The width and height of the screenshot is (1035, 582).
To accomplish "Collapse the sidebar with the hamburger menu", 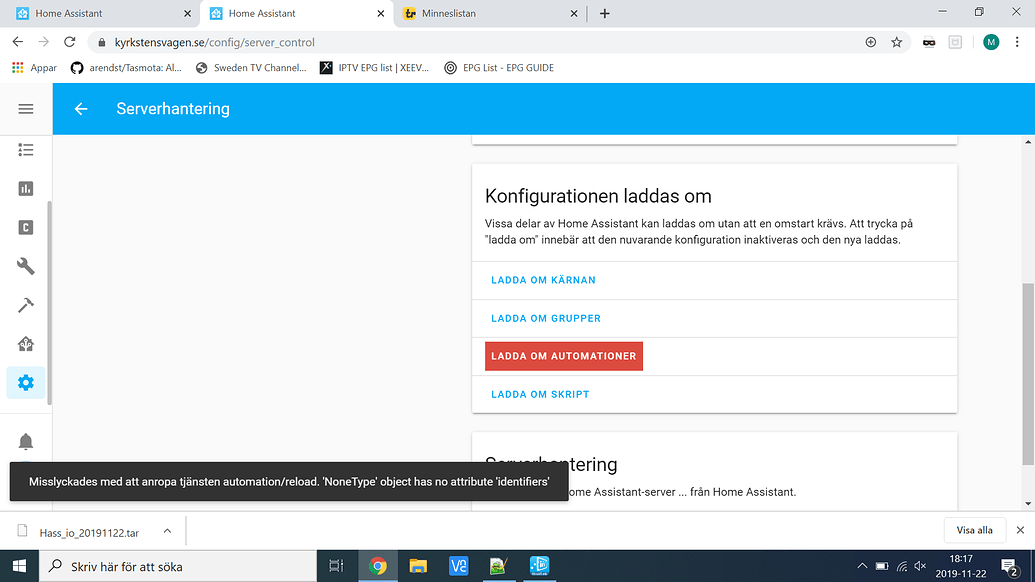I will (x=26, y=109).
